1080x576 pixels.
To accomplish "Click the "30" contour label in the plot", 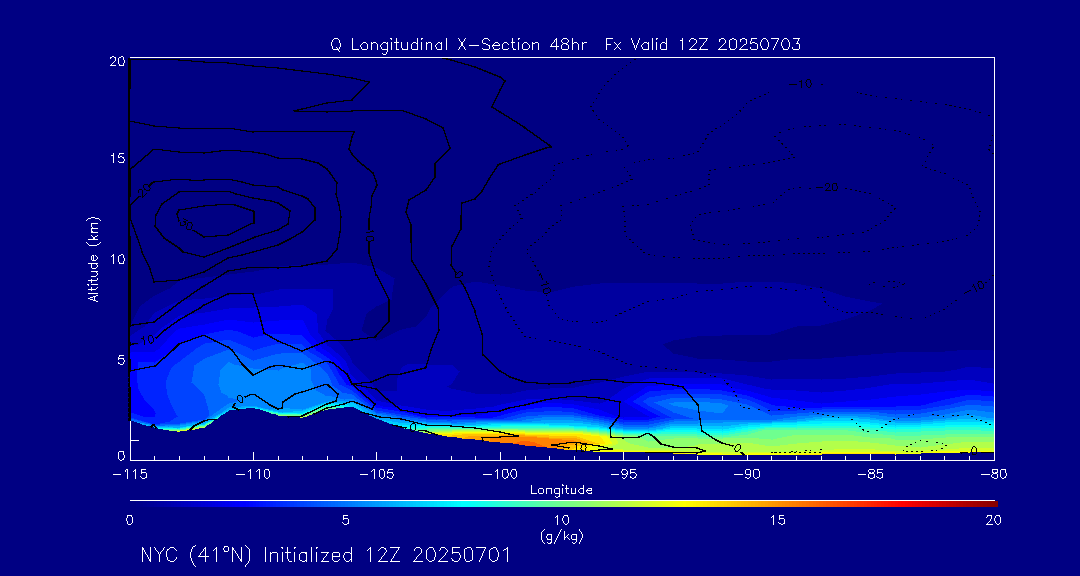I will (185, 224).
